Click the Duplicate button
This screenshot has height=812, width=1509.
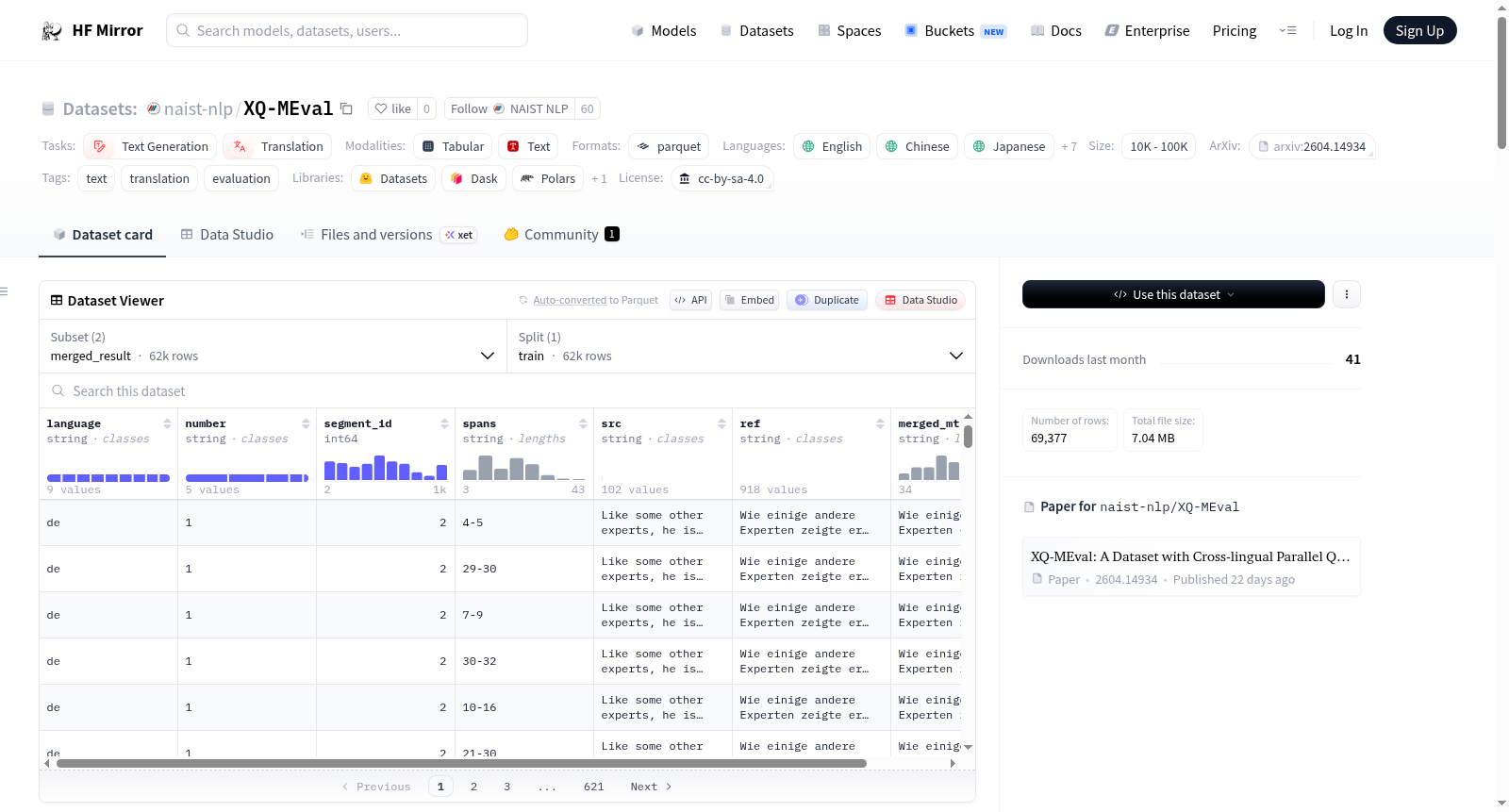coord(827,300)
